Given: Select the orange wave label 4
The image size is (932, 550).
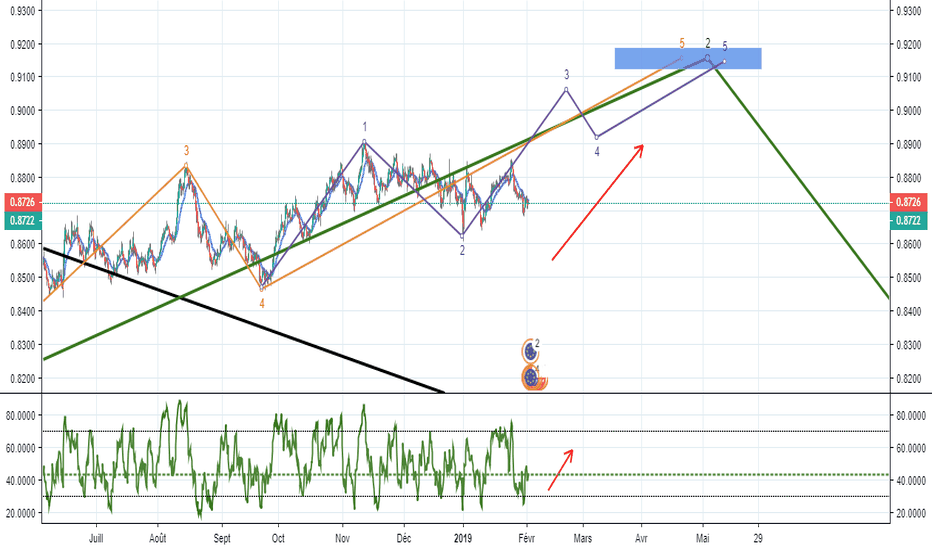Looking at the screenshot, I should 262,303.
